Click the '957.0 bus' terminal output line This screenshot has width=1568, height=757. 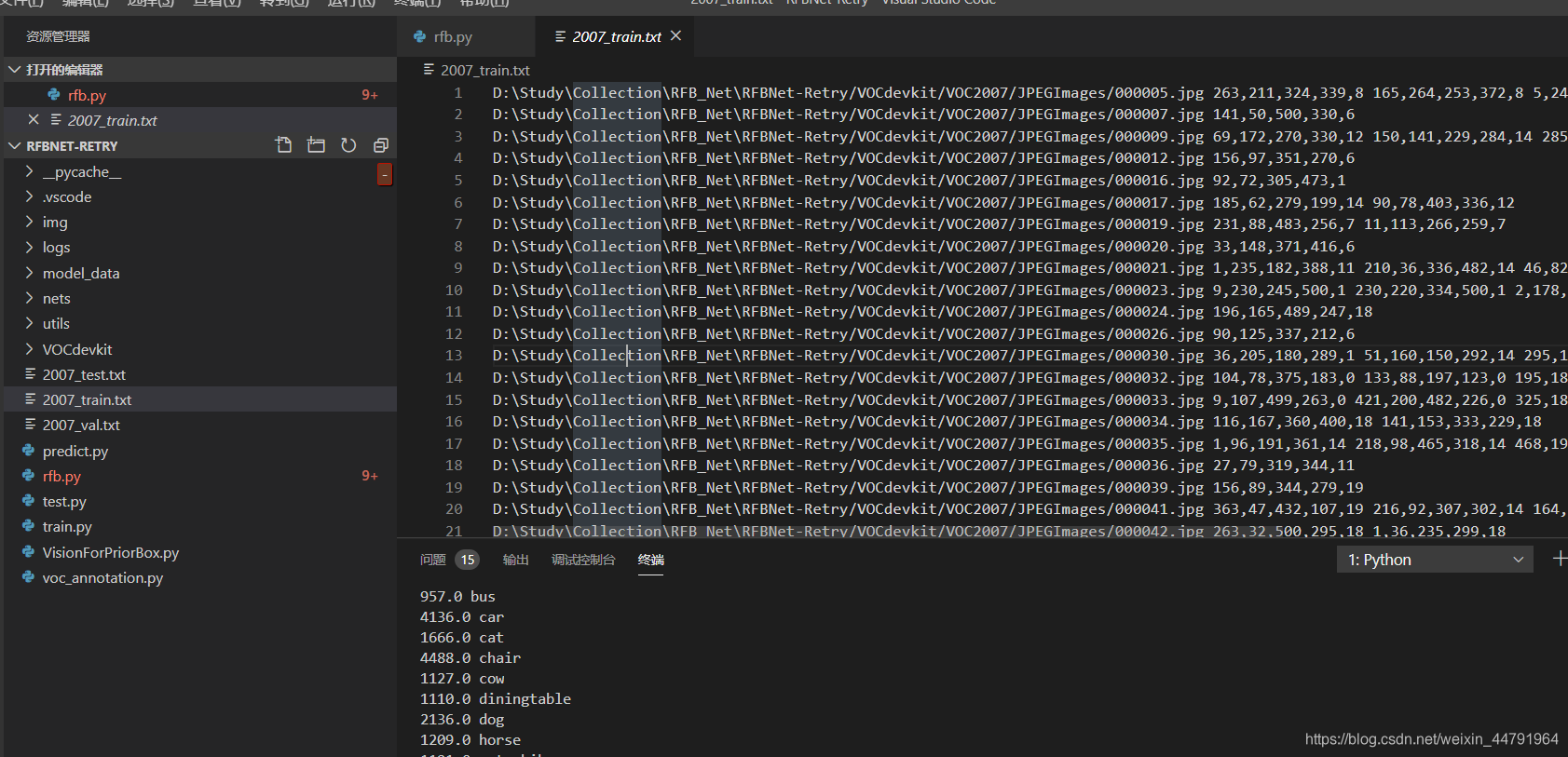tap(457, 597)
